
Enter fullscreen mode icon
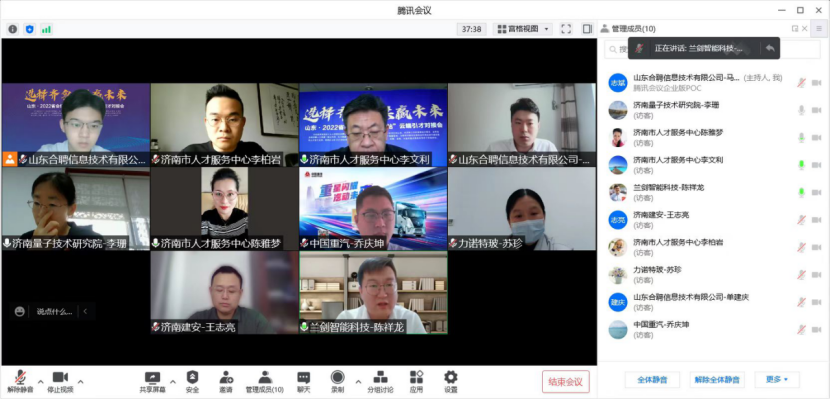point(566,29)
